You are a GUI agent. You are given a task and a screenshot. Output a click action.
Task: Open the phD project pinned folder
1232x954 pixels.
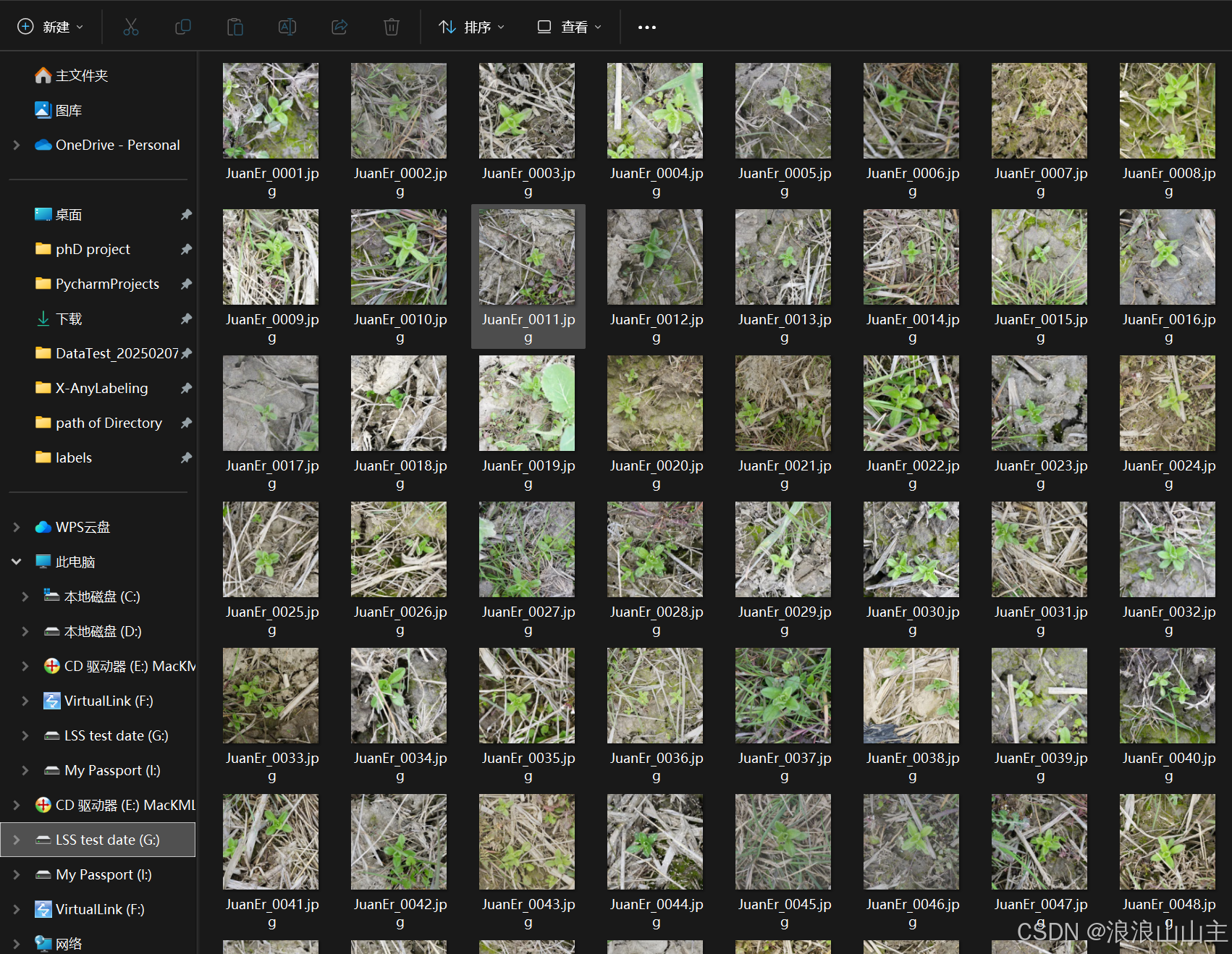(x=93, y=249)
